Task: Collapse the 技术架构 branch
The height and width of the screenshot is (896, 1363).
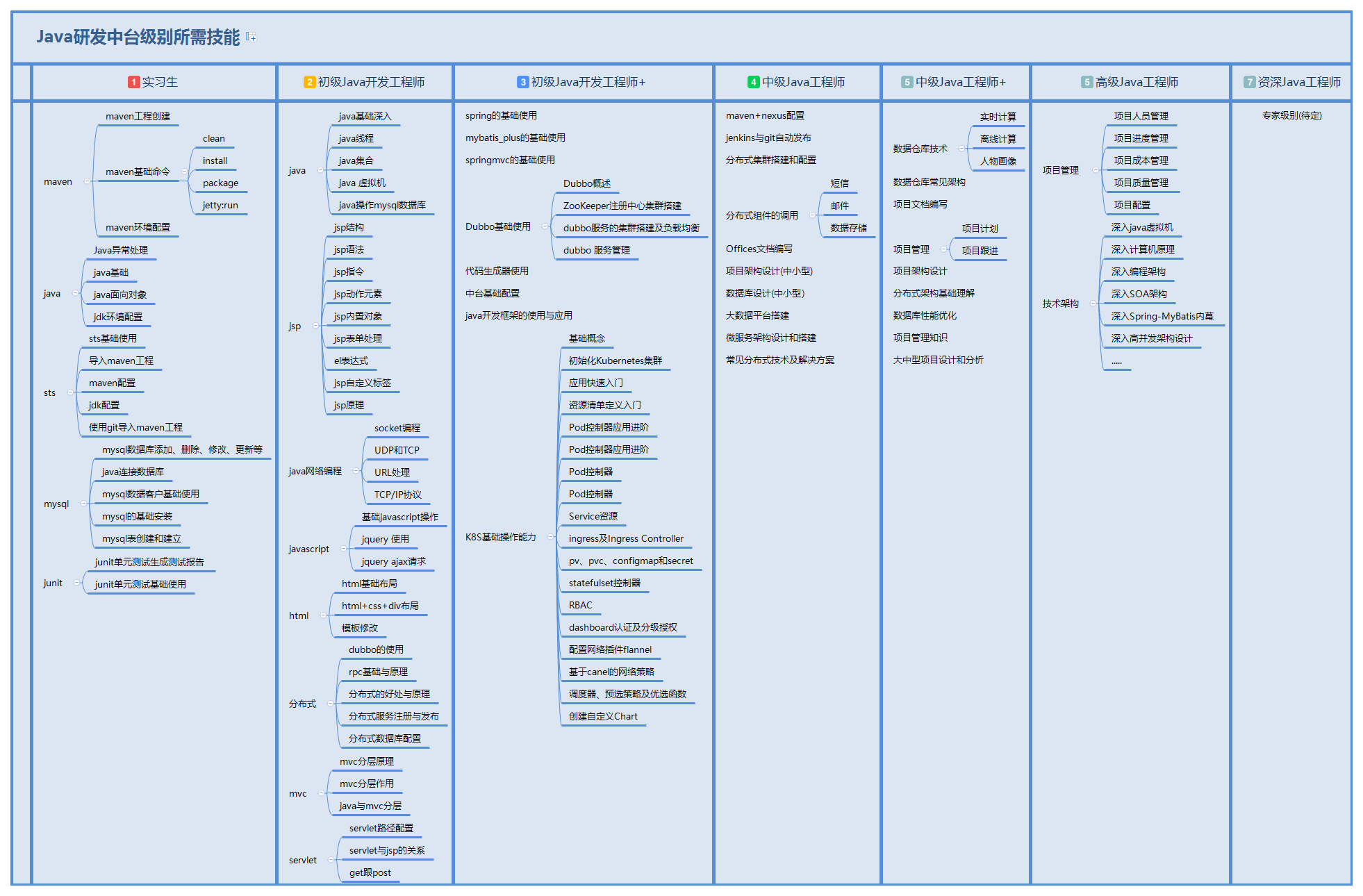Action: click(1093, 304)
